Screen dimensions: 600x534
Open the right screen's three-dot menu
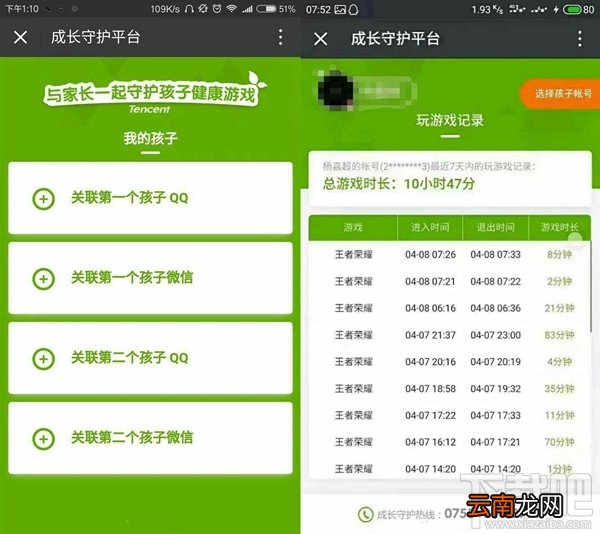coord(580,39)
